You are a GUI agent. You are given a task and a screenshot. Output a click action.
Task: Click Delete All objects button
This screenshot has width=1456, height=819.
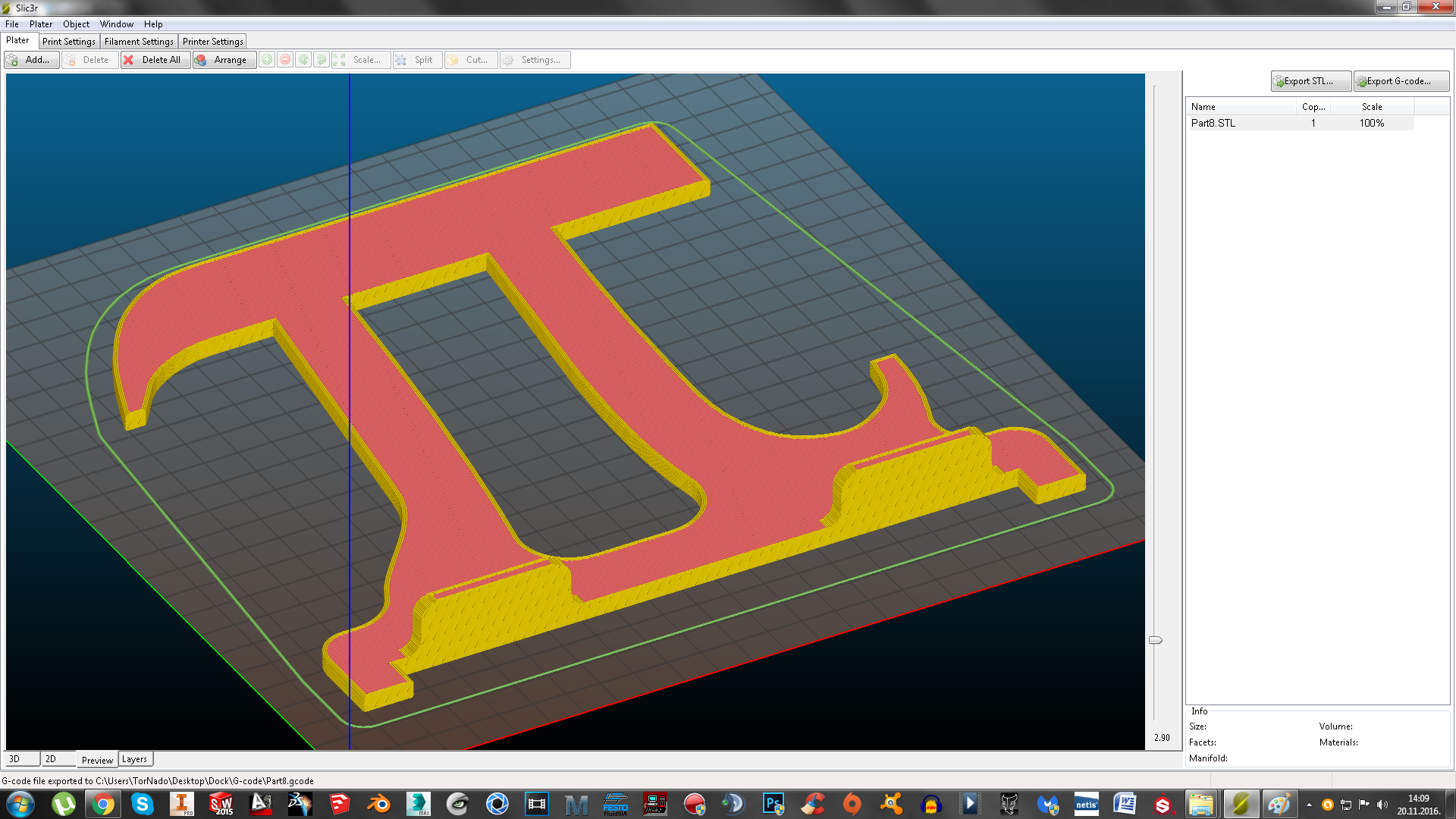(x=155, y=60)
